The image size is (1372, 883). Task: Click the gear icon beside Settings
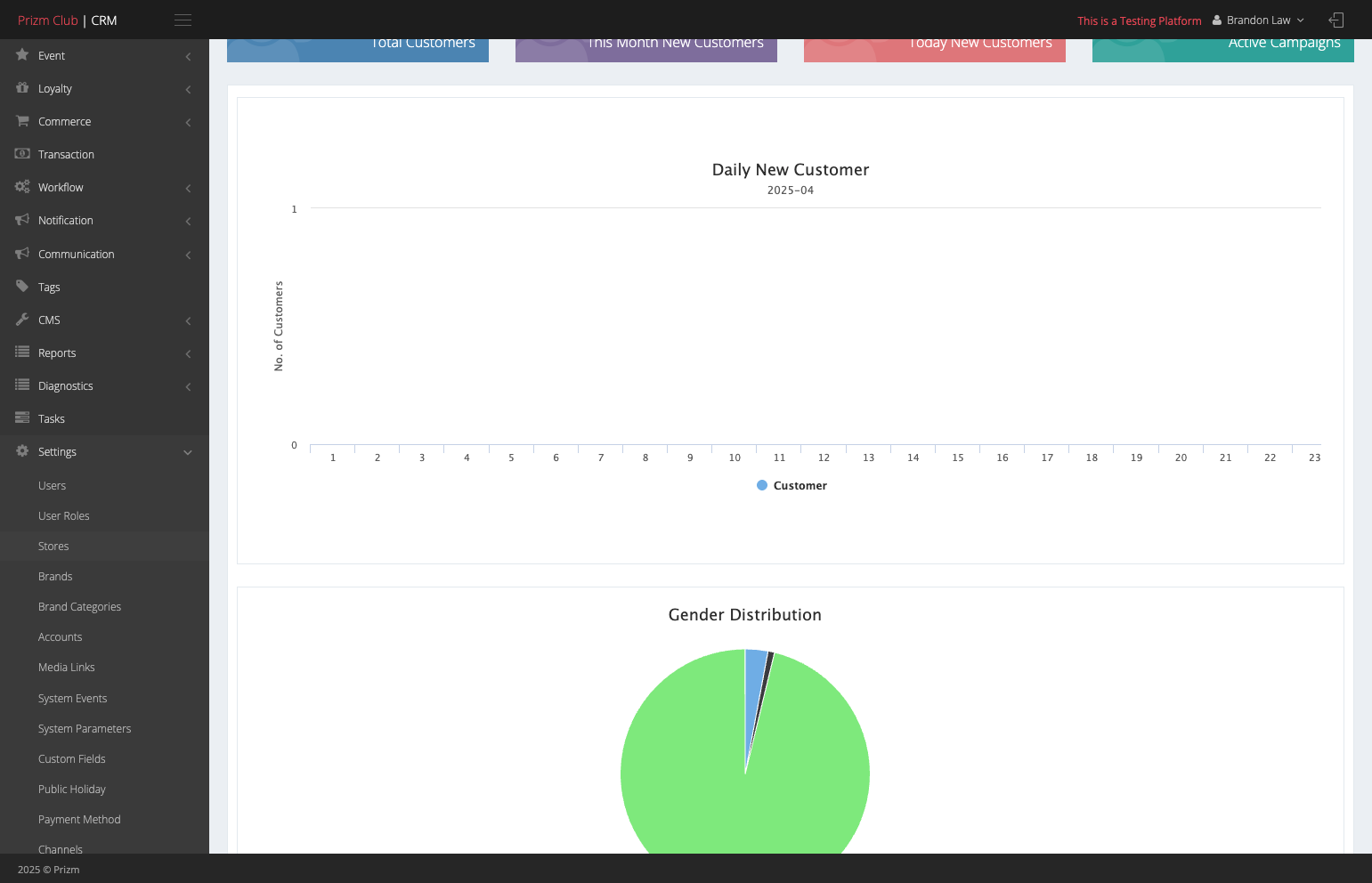(x=22, y=451)
